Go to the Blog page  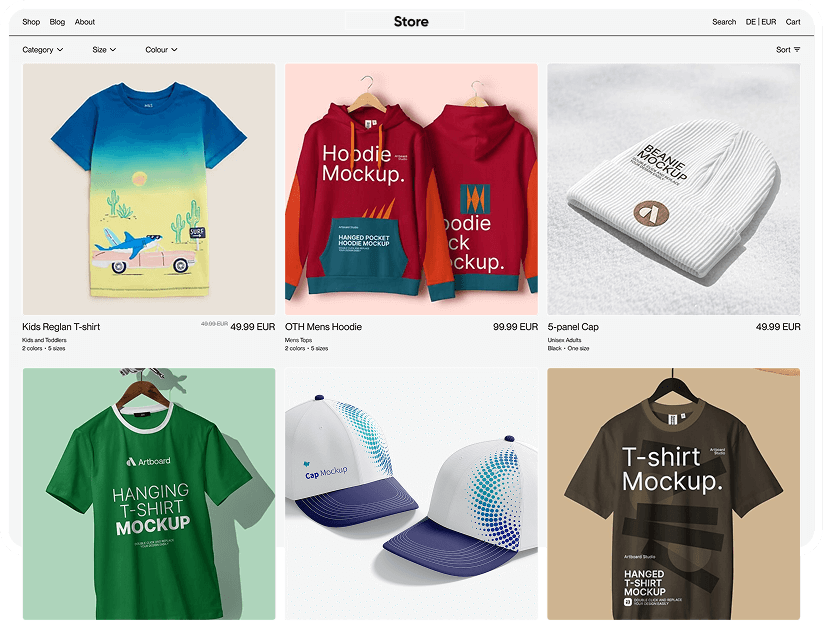[57, 22]
